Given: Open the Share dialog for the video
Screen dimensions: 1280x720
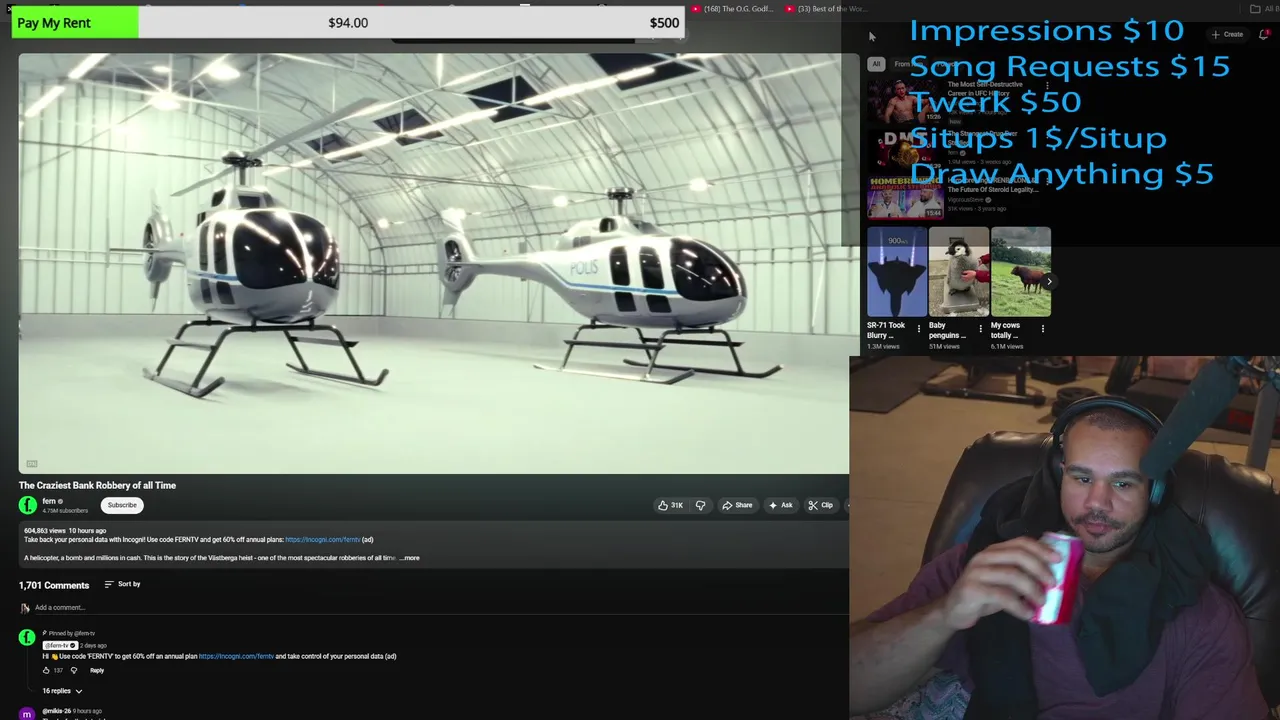Looking at the screenshot, I should coord(737,505).
